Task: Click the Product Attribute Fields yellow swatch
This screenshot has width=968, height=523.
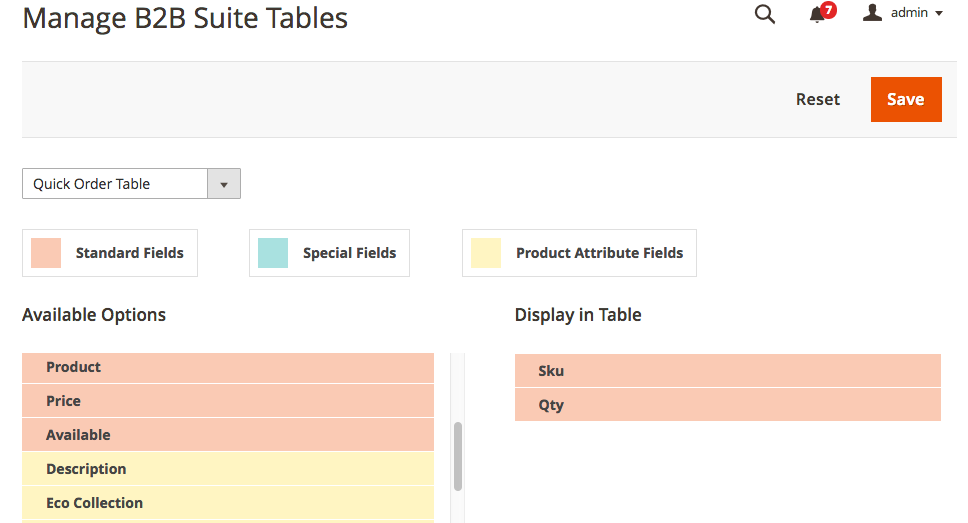Action: (486, 253)
